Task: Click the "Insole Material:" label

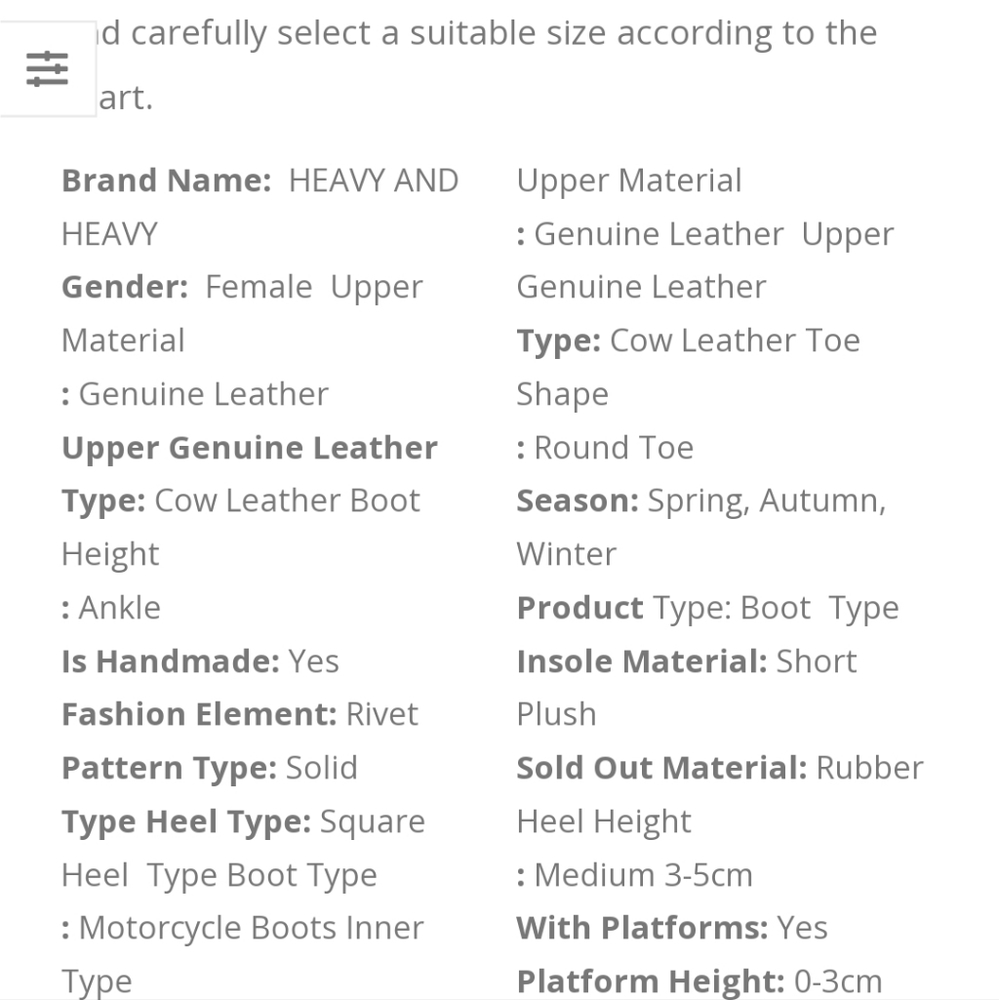Action: [x=641, y=661]
